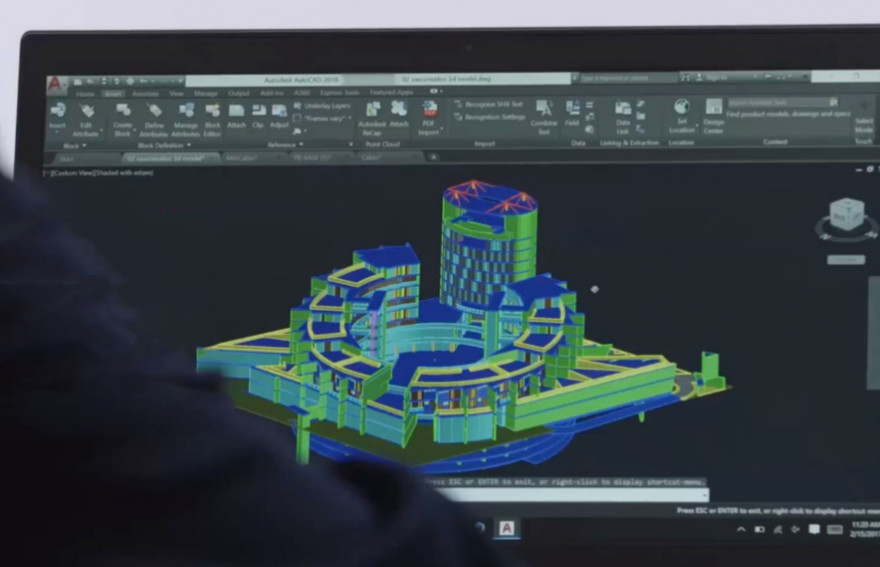880x567 pixels.
Task: Click the Manage Attributes tool
Action: [x=185, y=120]
